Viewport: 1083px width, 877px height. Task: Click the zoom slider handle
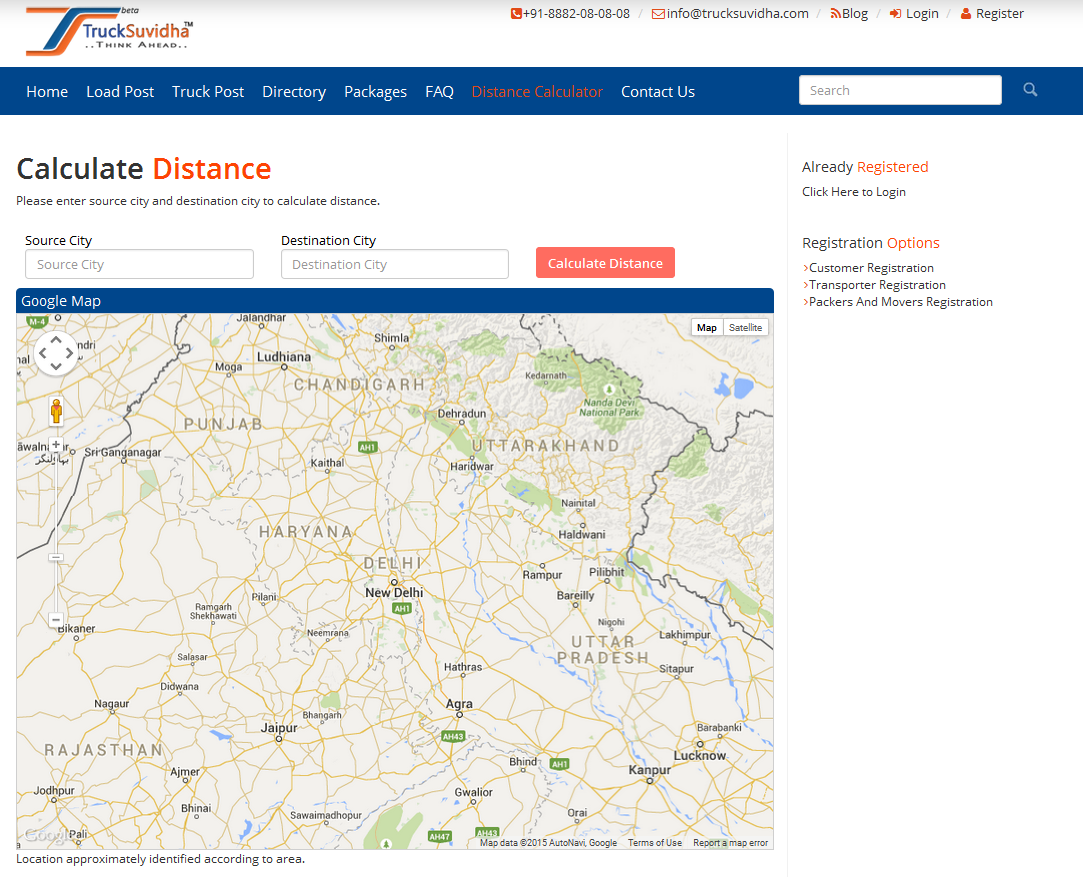(56, 557)
